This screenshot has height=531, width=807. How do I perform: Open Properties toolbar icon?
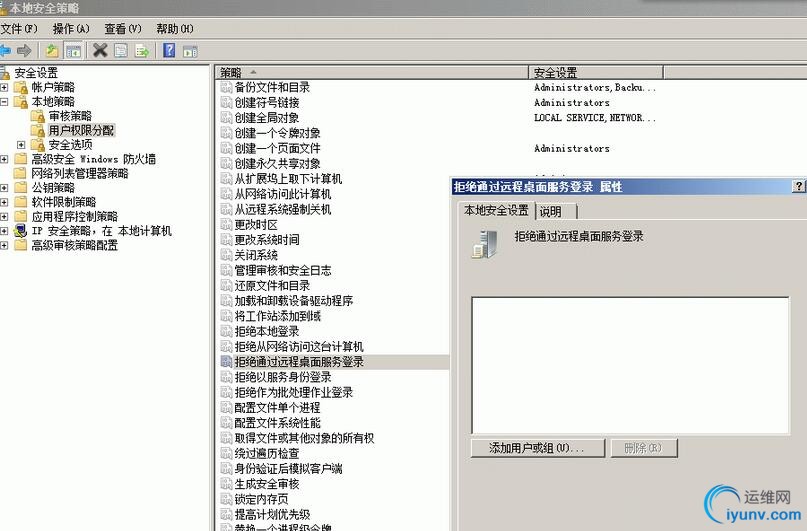[x=121, y=50]
